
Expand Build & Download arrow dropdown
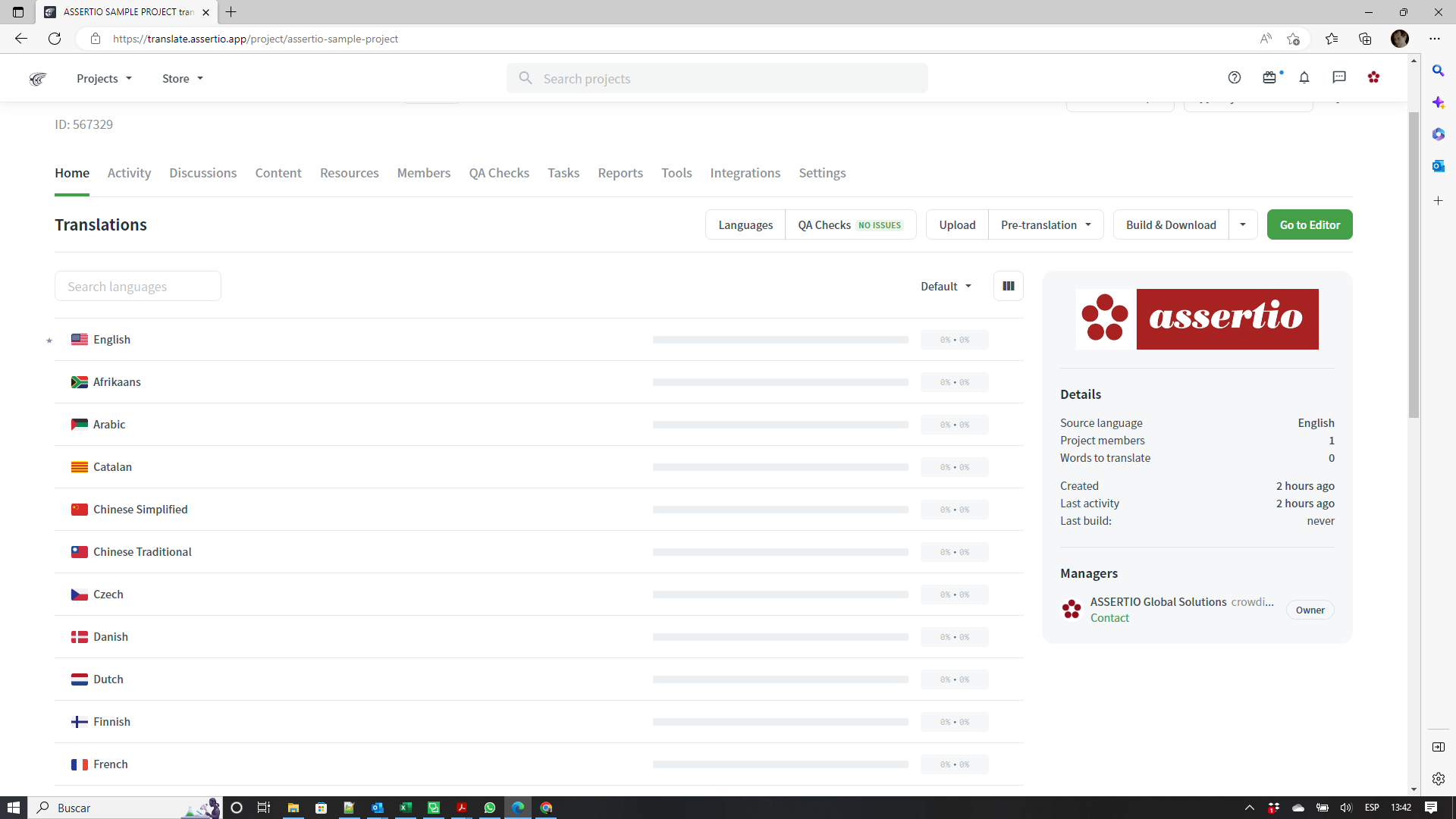pyautogui.click(x=1242, y=224)
